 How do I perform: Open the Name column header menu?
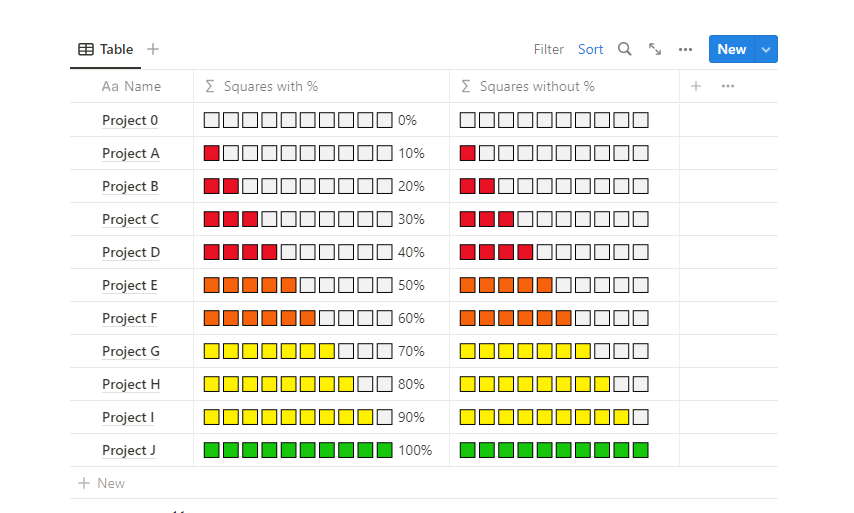point(131,86)
